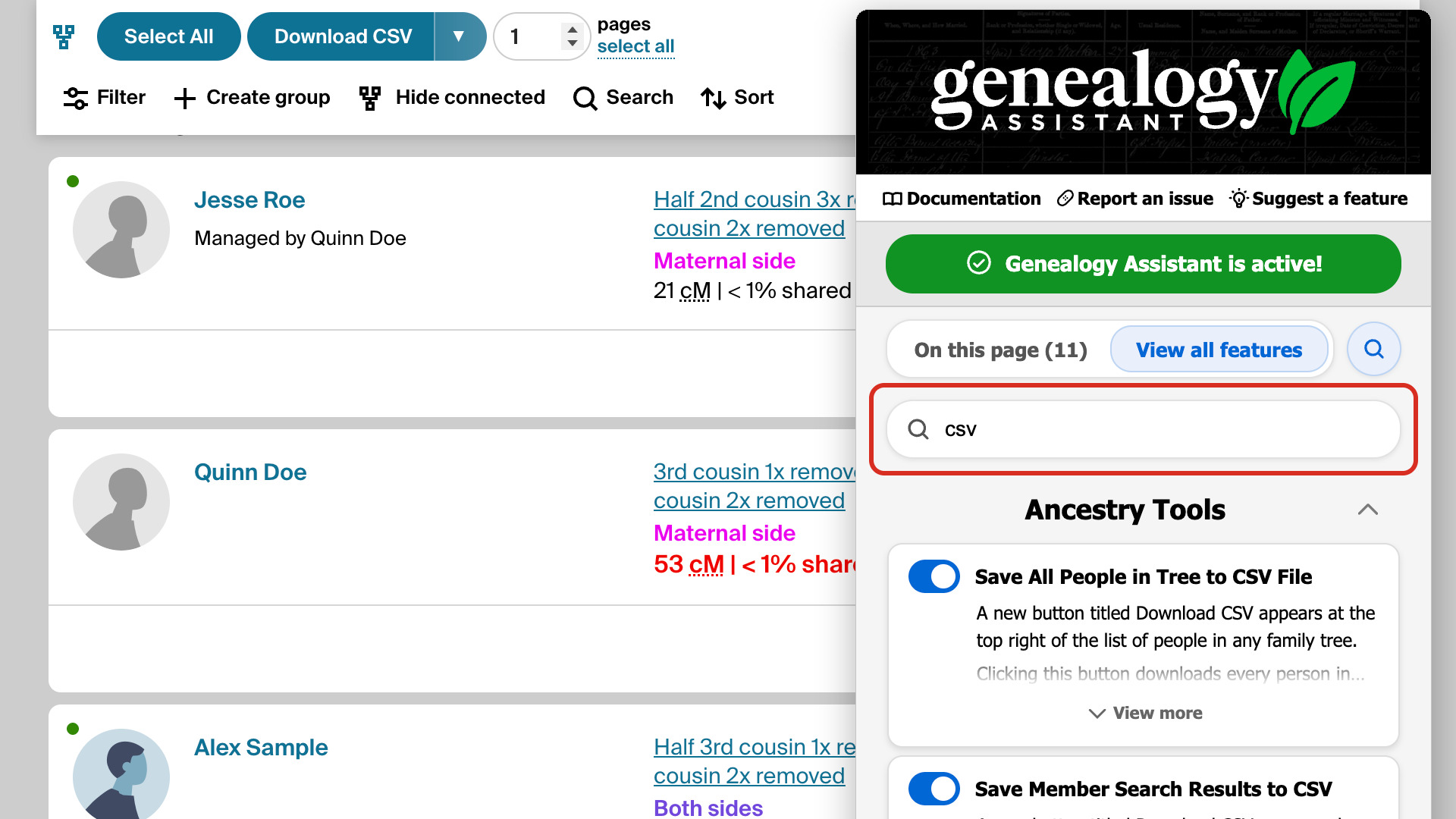Click Create group

tap(252, 98)
